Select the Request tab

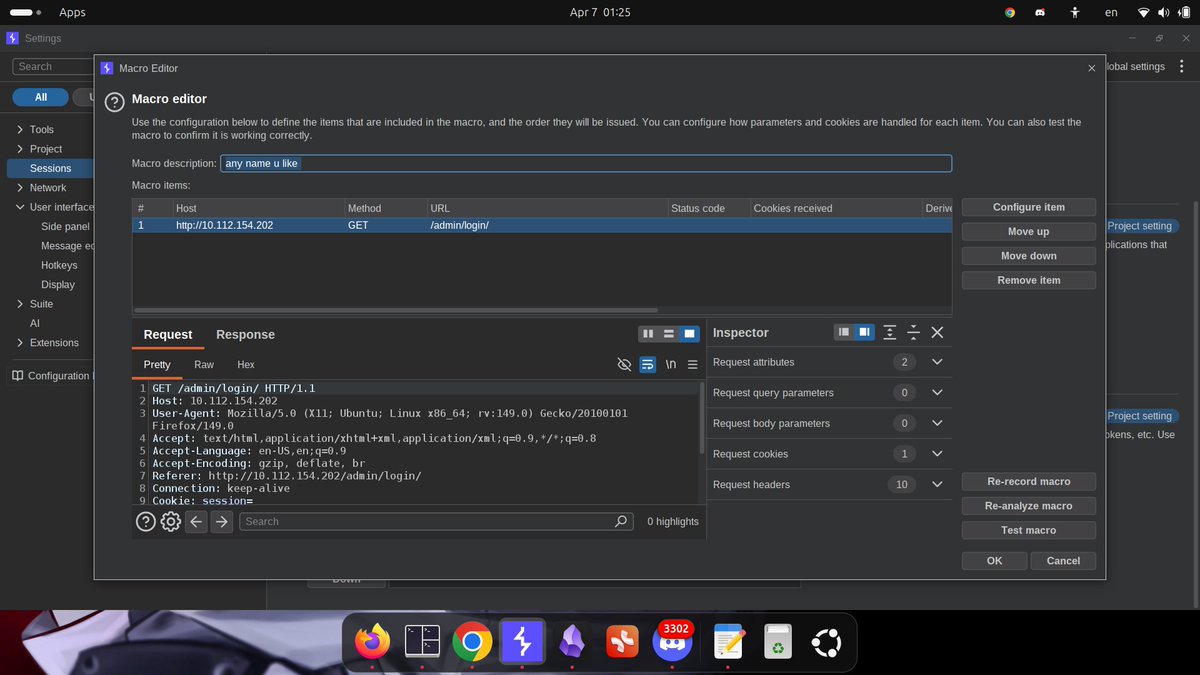(x=168, y=335)
